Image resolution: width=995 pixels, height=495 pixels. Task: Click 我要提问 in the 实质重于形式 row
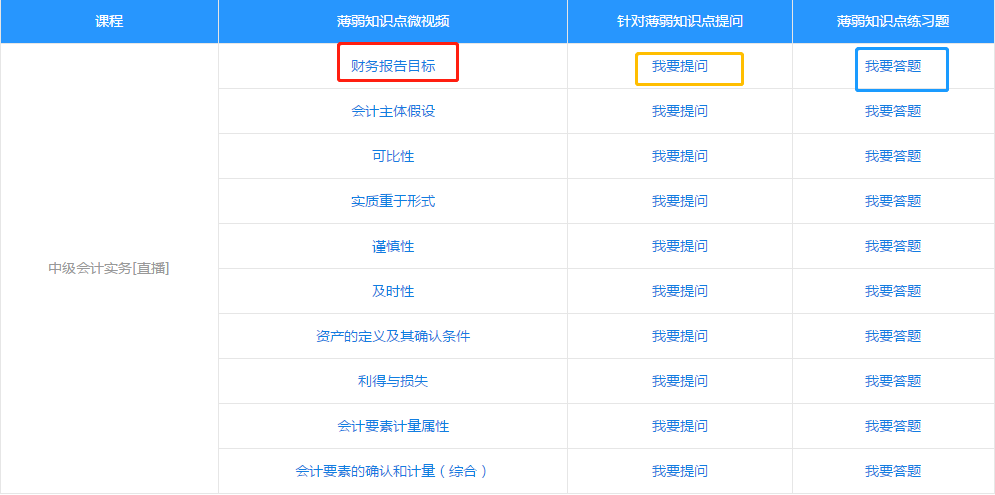[680, 201]
